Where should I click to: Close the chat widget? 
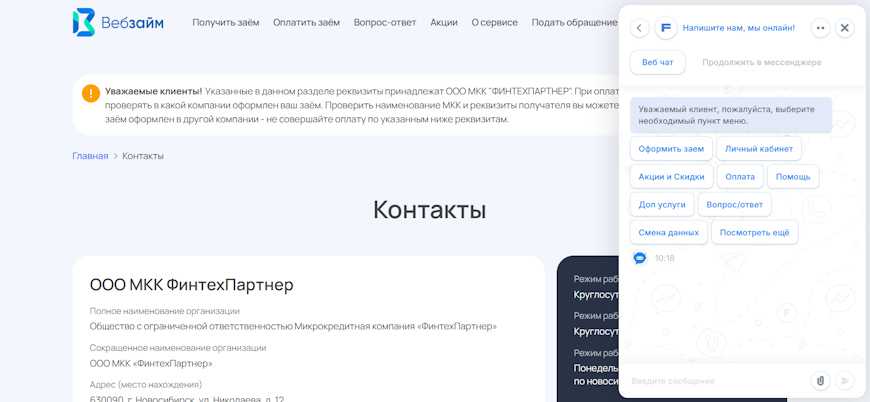pyautogui.click(x=844, y=28)
